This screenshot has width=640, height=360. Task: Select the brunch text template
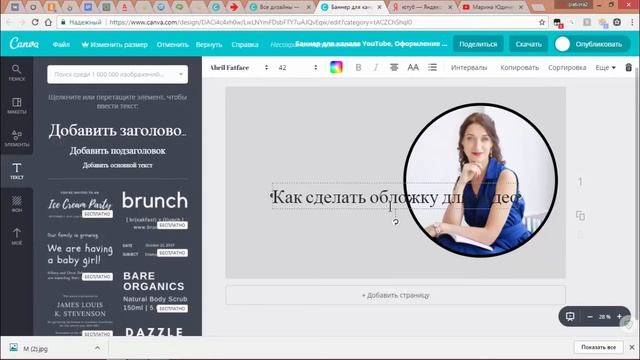click(x=155, y=209)
